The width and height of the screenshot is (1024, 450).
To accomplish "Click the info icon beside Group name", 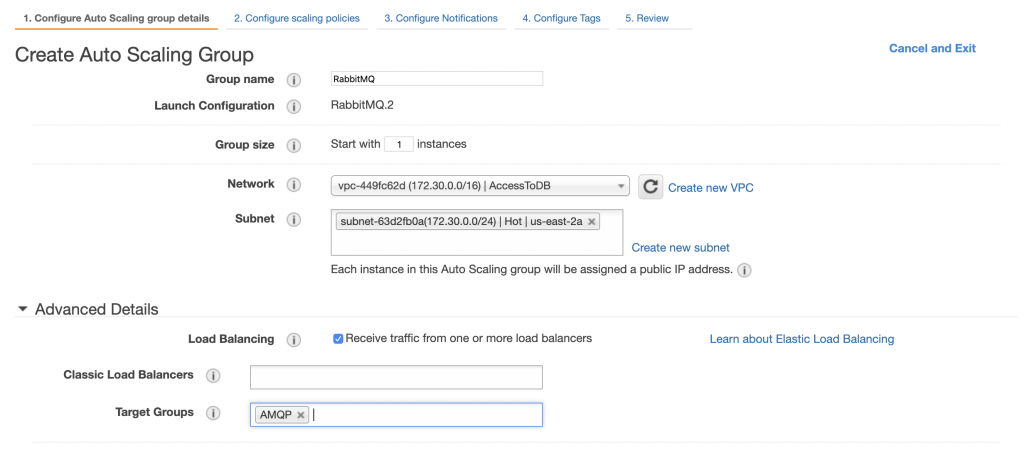I will click(x=294, y=80).
